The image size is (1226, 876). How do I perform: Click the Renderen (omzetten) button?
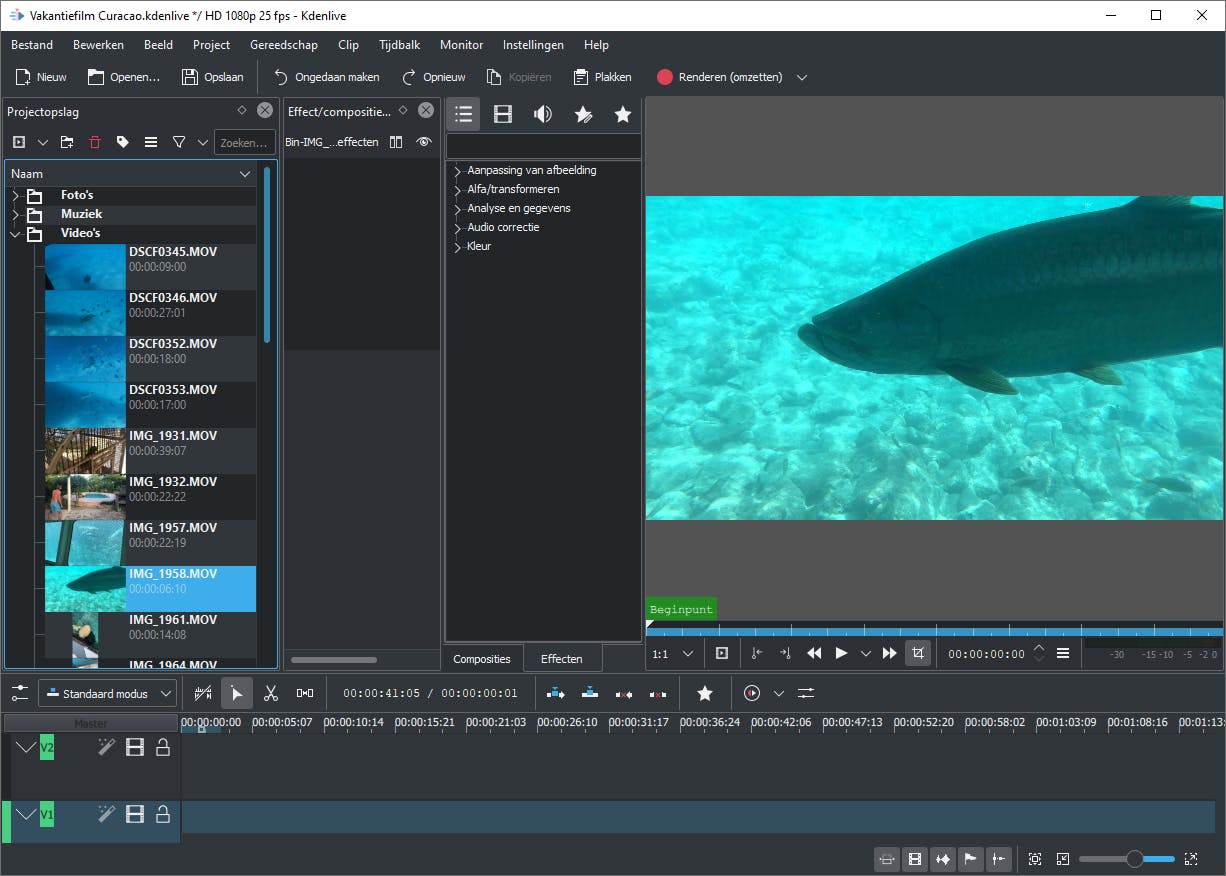point(720,77)
